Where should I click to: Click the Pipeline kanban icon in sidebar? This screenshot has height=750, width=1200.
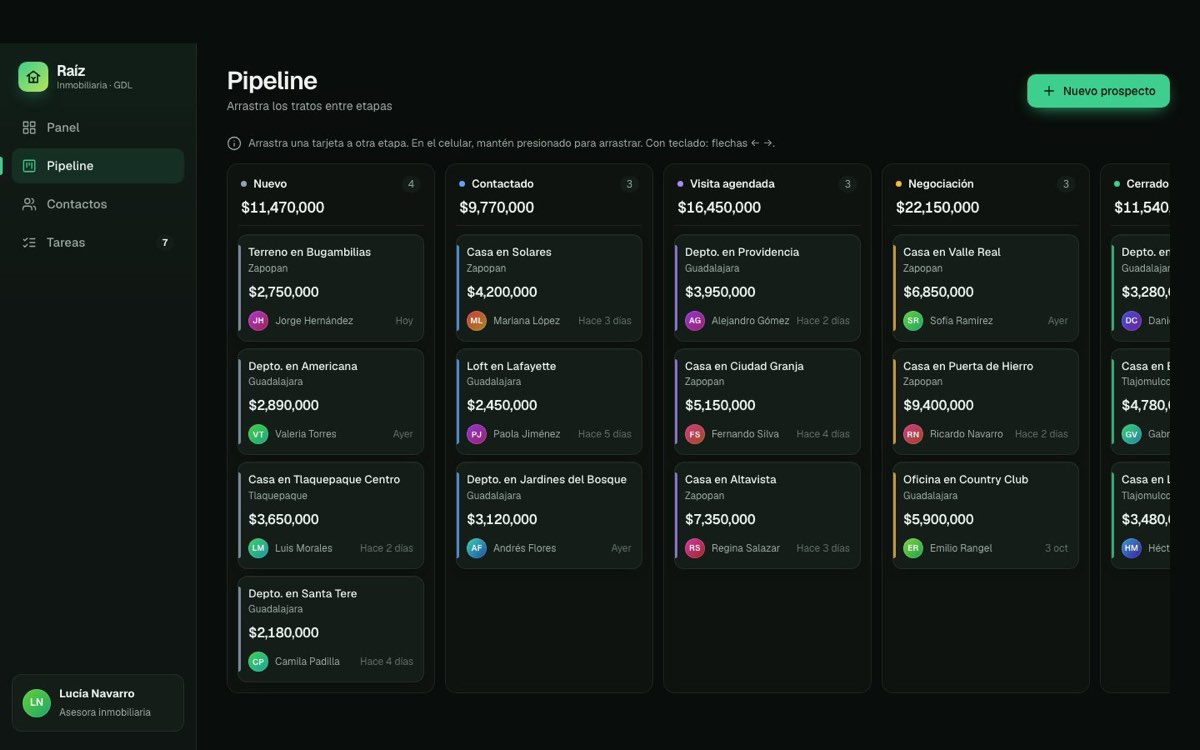pyautogui.click(x=29, y=166)
